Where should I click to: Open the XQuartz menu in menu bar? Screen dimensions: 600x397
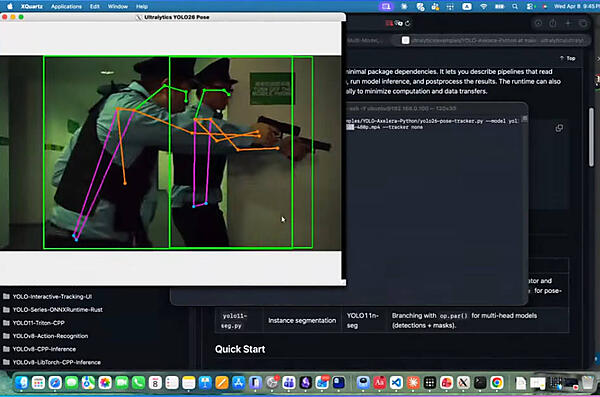[x=32, y=7]
